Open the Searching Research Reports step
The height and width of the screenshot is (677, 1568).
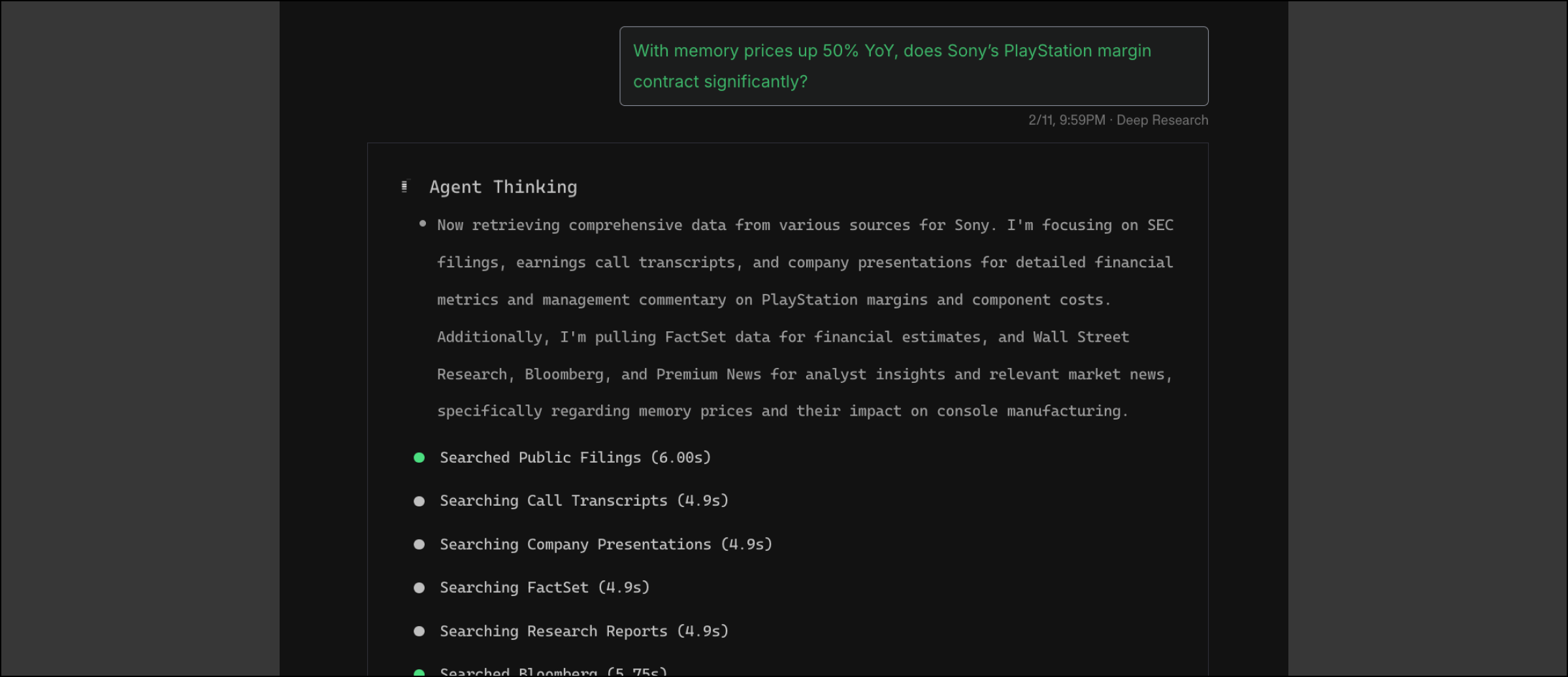coord(583,631)
